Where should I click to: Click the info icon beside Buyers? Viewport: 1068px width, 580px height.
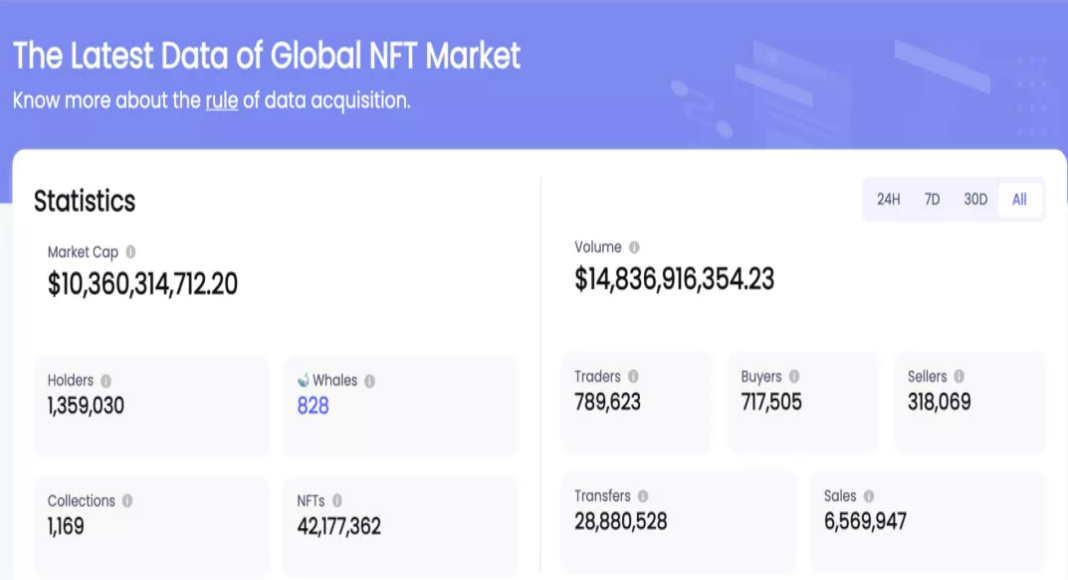click(794, 377)
